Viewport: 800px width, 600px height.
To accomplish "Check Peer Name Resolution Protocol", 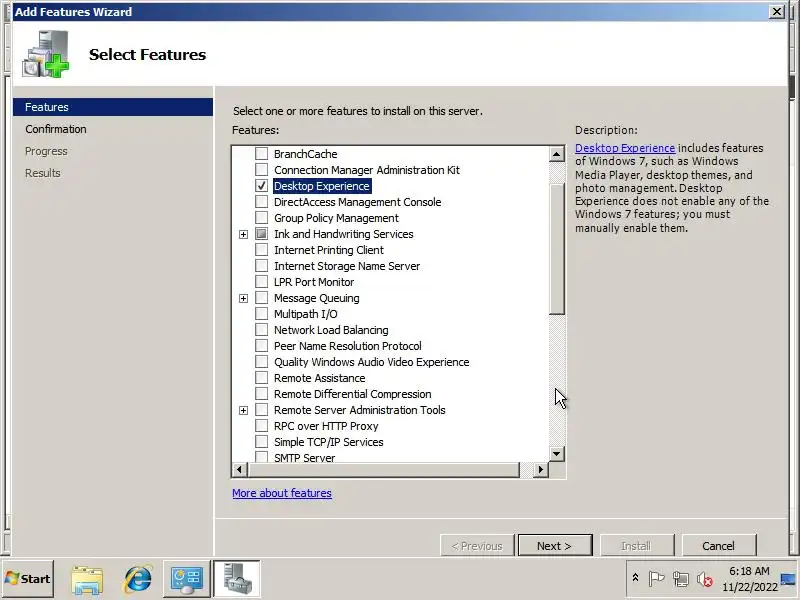I will pos(261,346).
